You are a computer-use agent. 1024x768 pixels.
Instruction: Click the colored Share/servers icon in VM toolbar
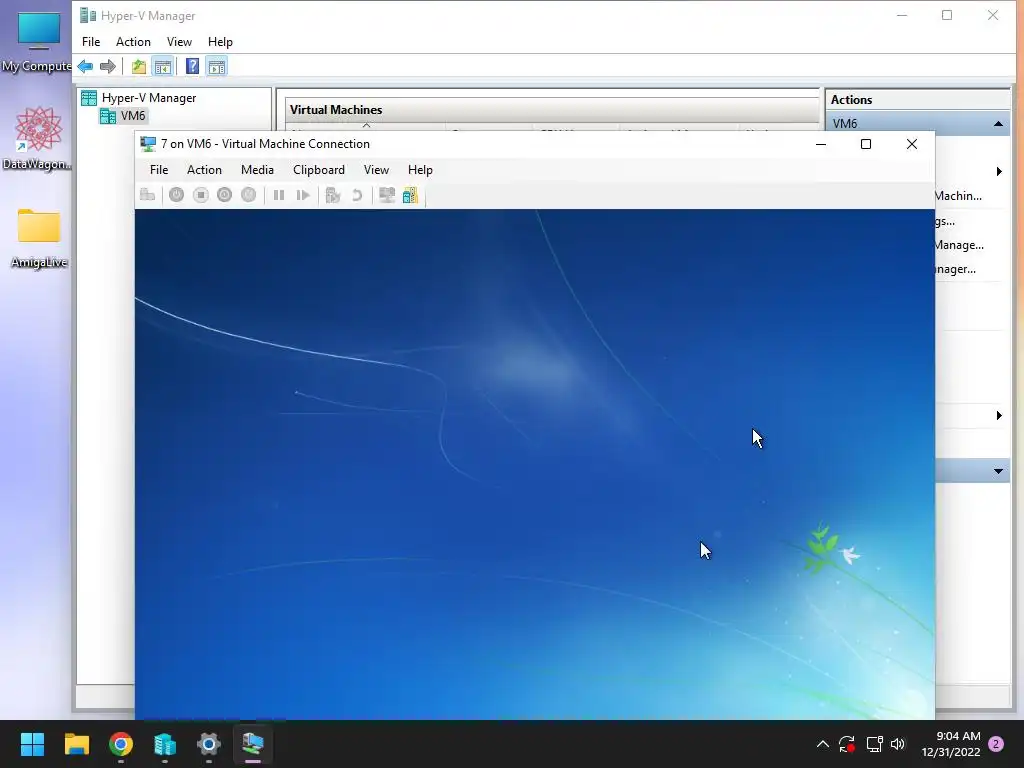pos(410,195)
